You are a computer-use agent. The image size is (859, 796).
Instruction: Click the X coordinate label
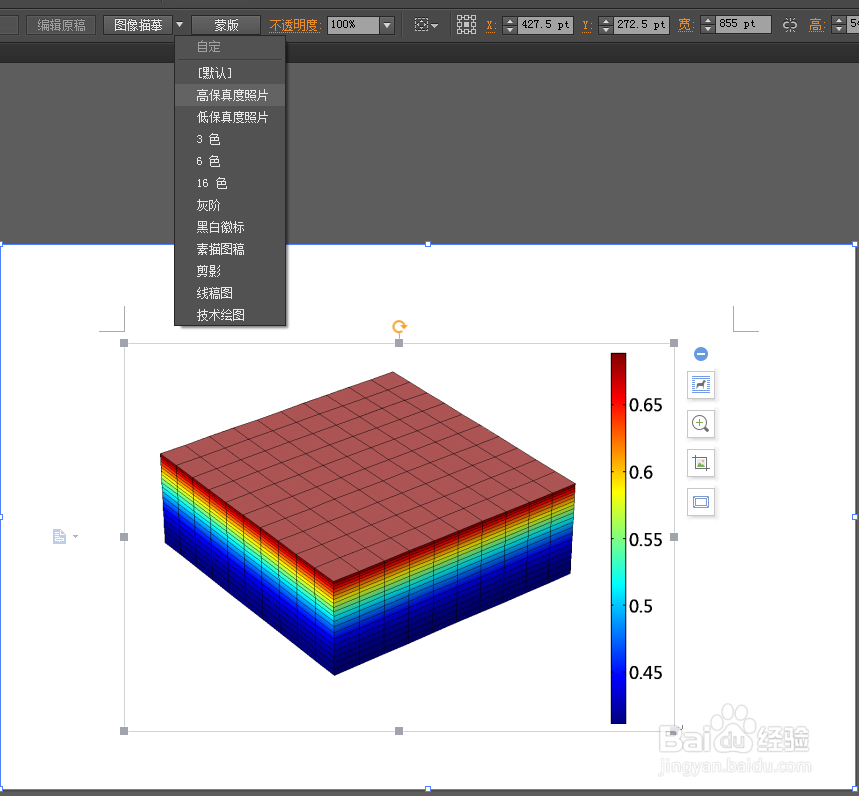coord(491,25)
